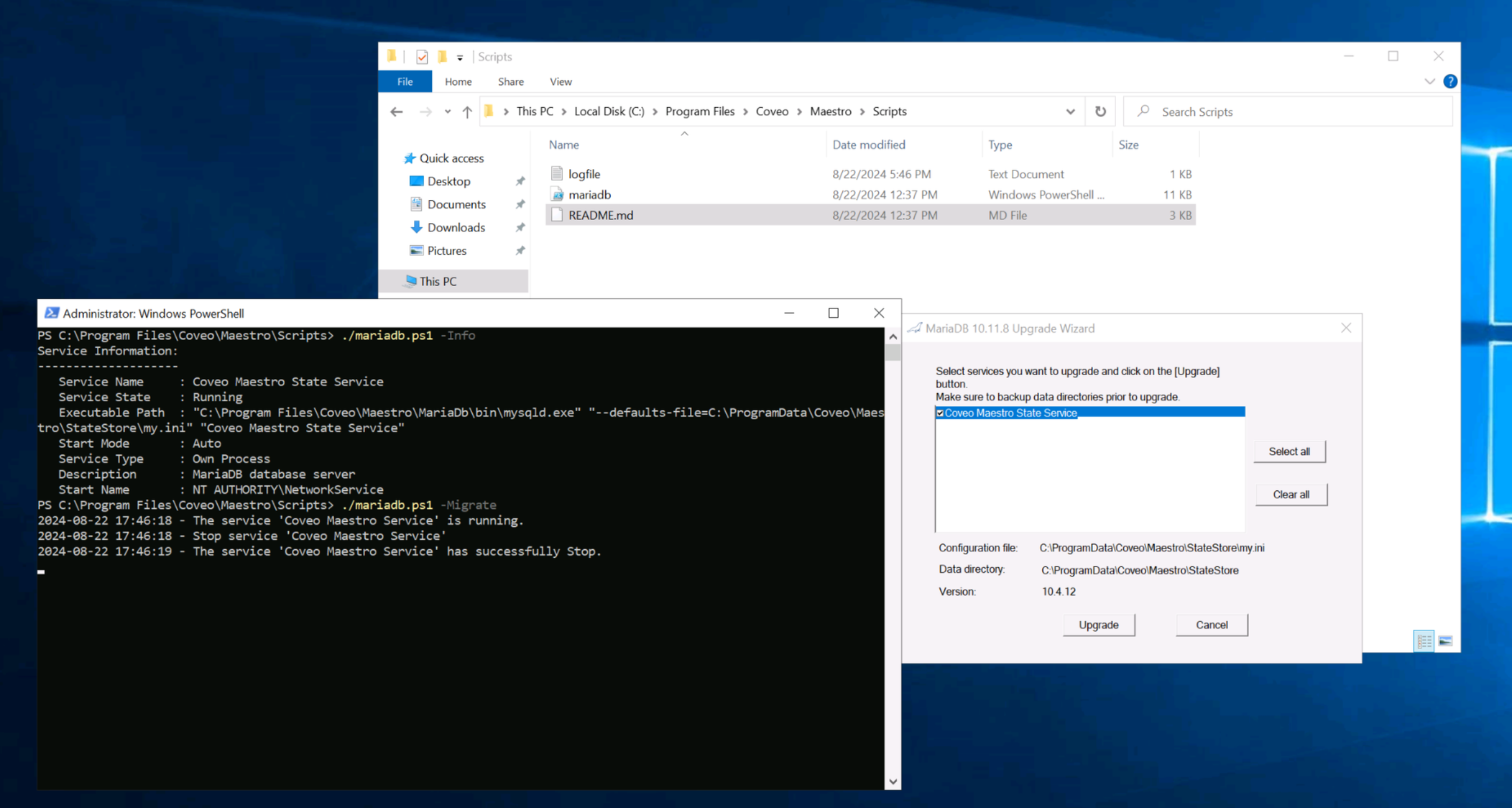
Task: Click the README.md file icon
Action: coord(557,215)
